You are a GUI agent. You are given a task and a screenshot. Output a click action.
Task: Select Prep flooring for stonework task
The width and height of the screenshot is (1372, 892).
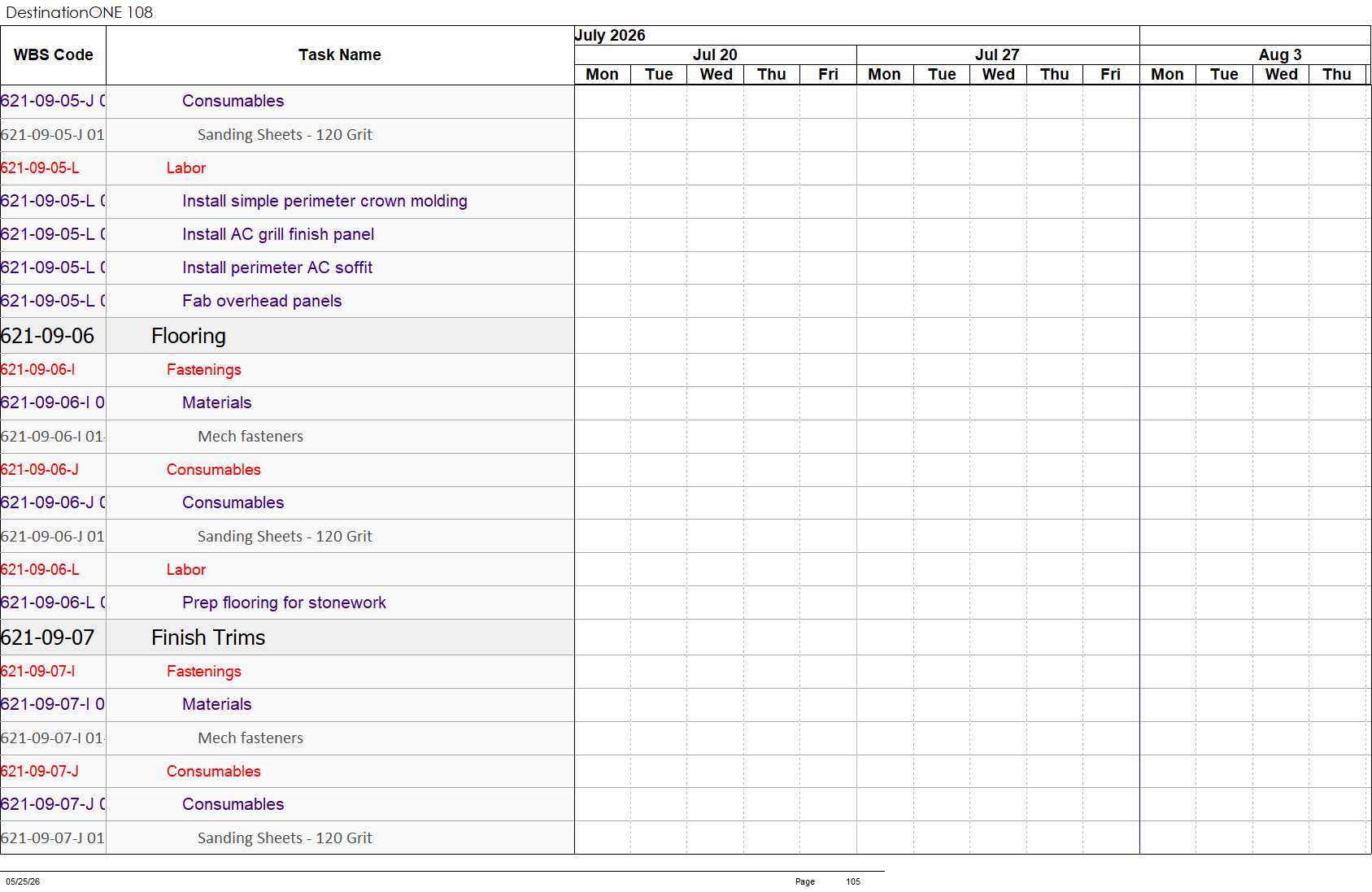[x=284, y=603]
